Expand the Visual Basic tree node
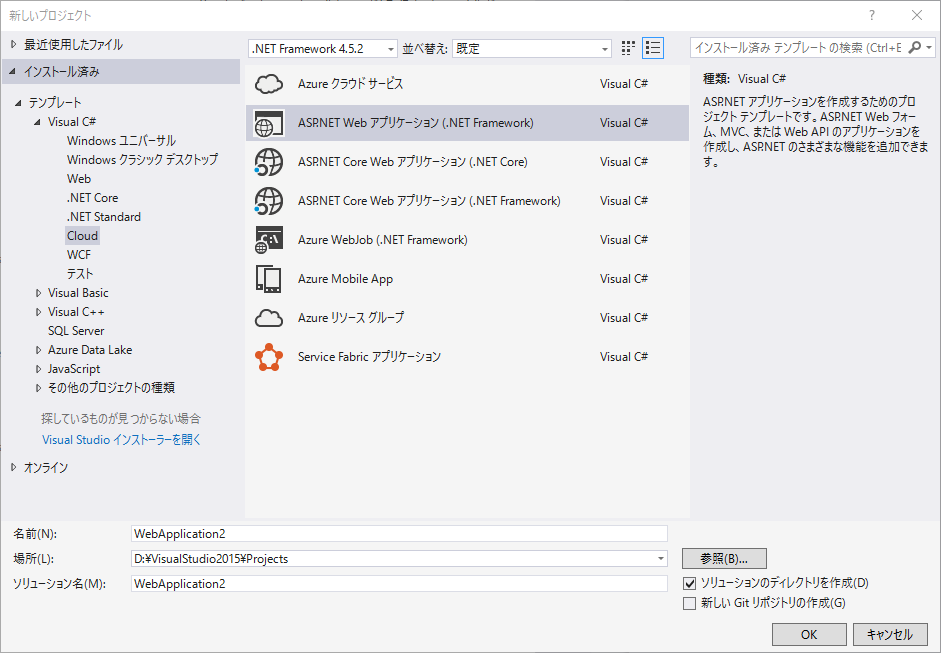 point(38,293)
